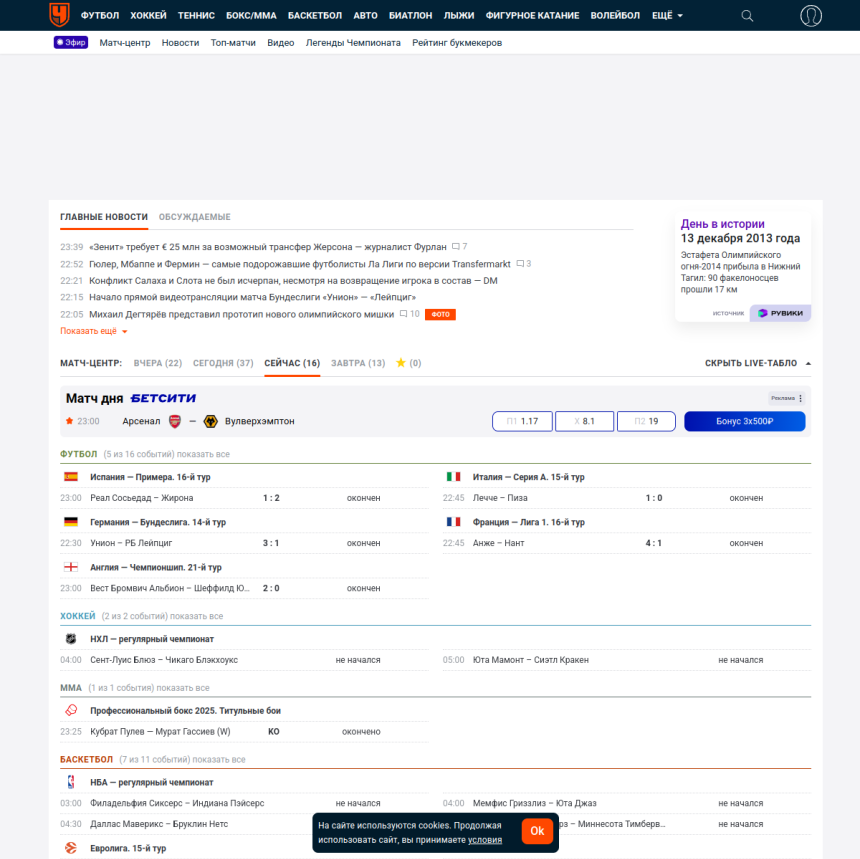The image size is (860, 859).
Task: Click the Бонус 3x500₽ button
Action: 744,421
